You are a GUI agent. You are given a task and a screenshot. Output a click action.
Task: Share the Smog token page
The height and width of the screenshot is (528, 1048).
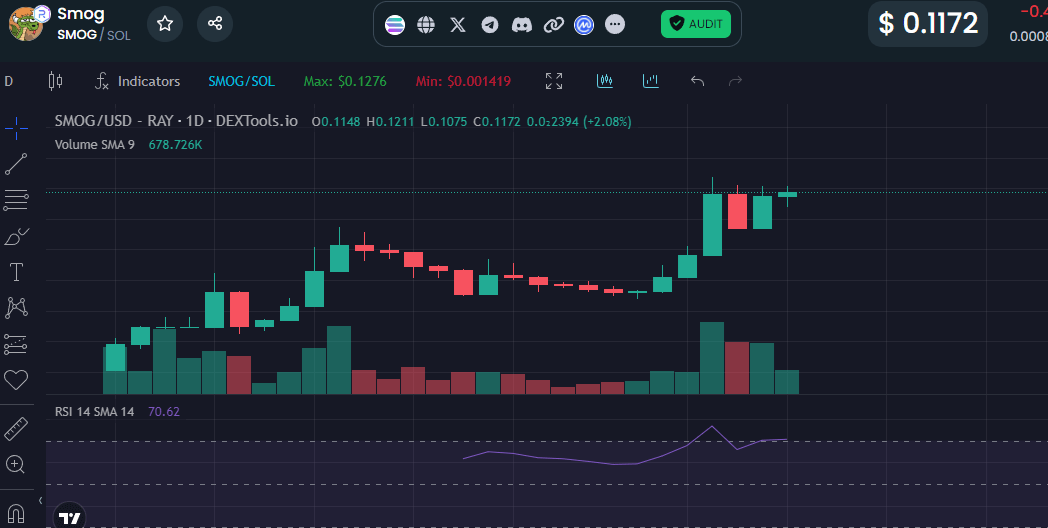tap(215, 24)
